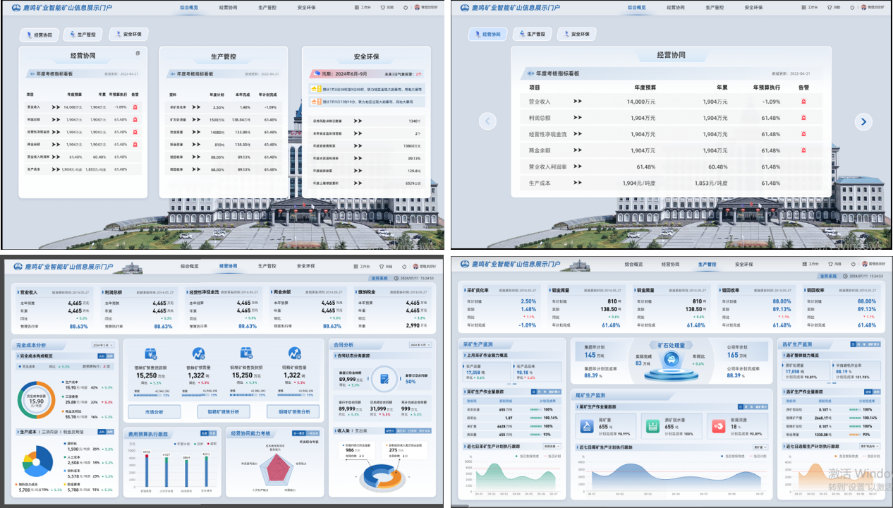The height and width of the screenshot is (508, 893).
Task: Click the blue 原矿量 icon
Action: (x=589, y=426)
